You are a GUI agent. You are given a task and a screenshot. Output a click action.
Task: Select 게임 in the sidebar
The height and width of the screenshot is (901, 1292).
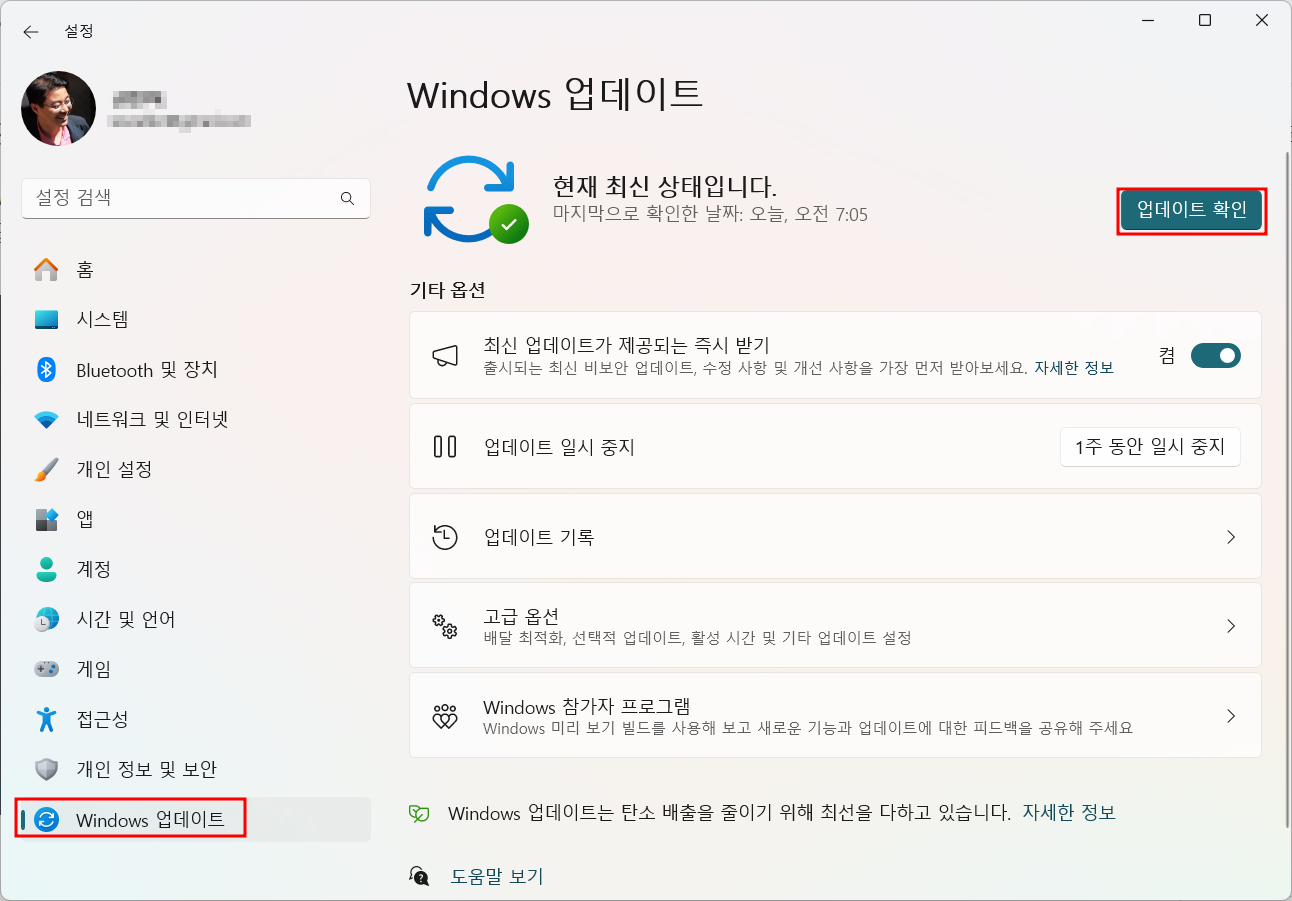click(x=196, y=669)
